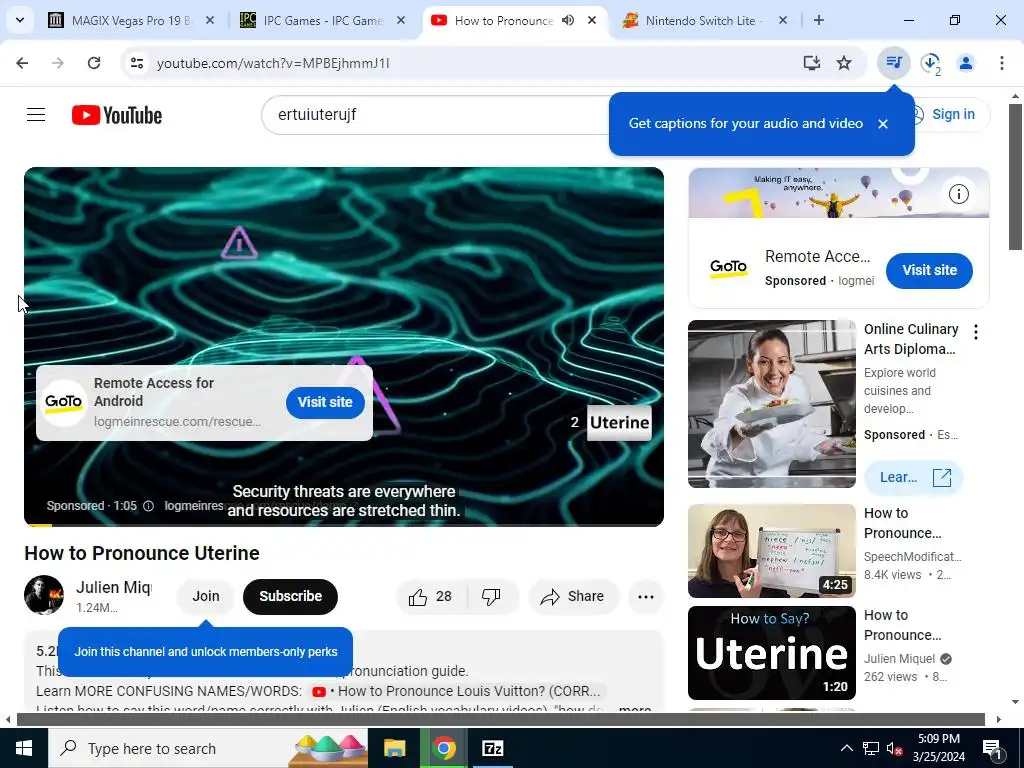Open How to Say Uterine thumbnail
The image size is (1024, 768).
[771, 653]
